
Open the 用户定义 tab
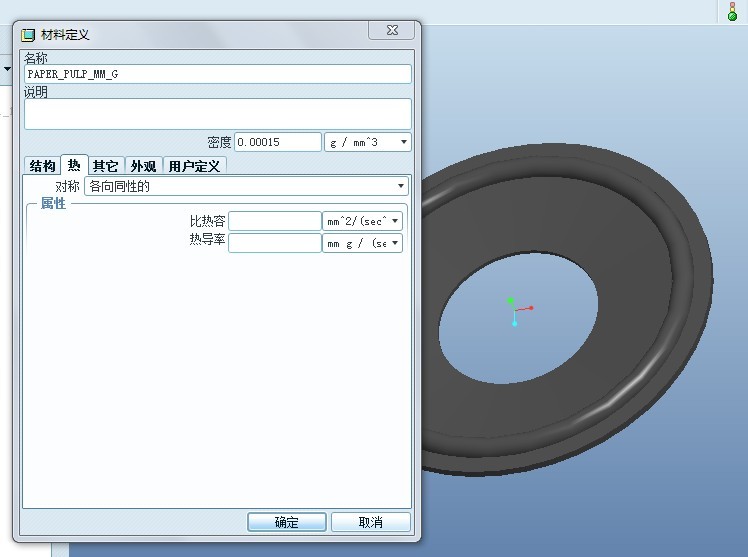194,166
